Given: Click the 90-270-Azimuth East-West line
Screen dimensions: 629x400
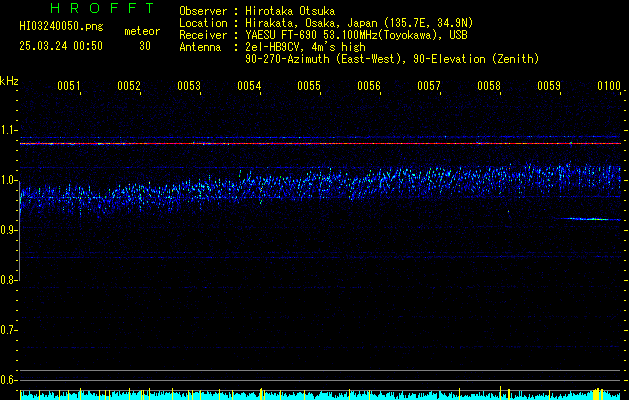Looking at the screenshot, I should [392, 59].
